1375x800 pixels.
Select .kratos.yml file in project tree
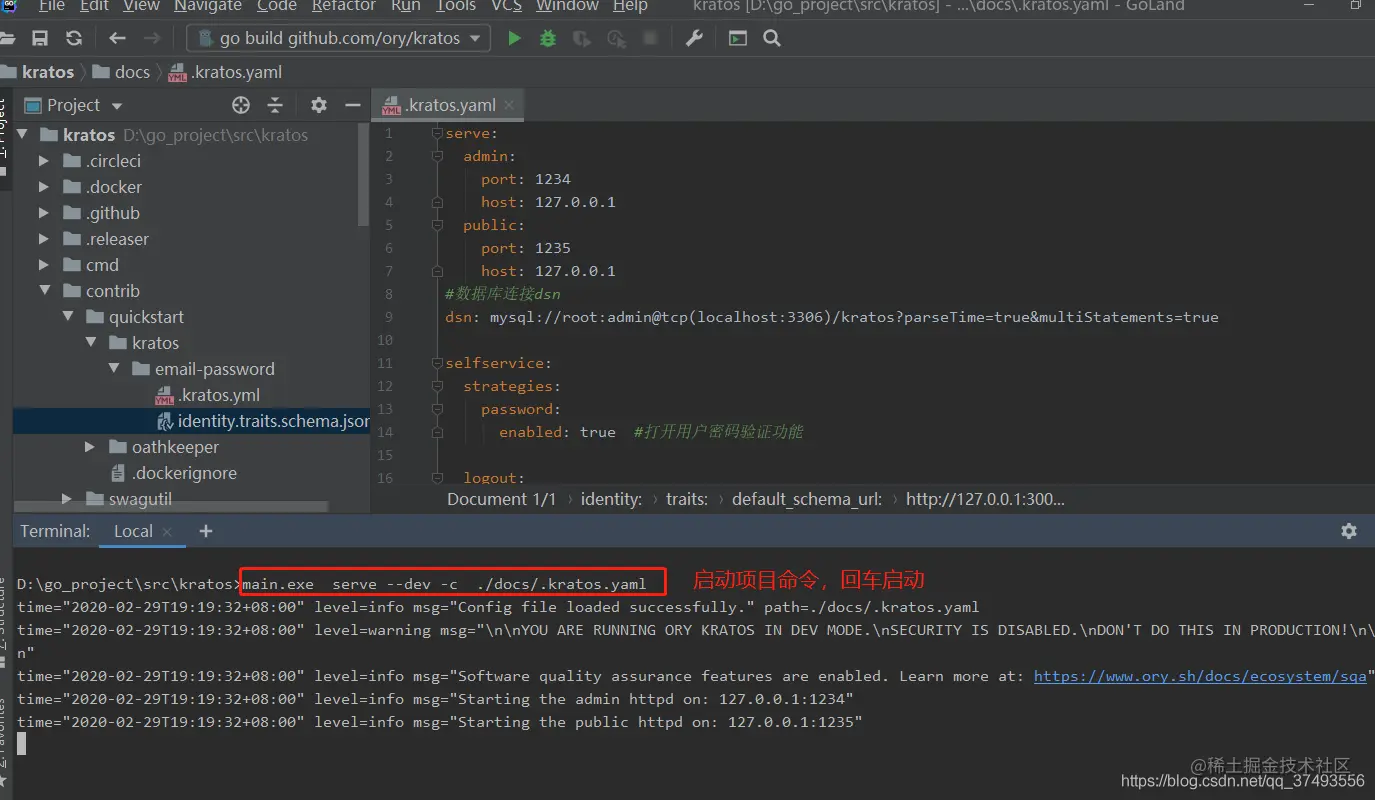(208, 395)
